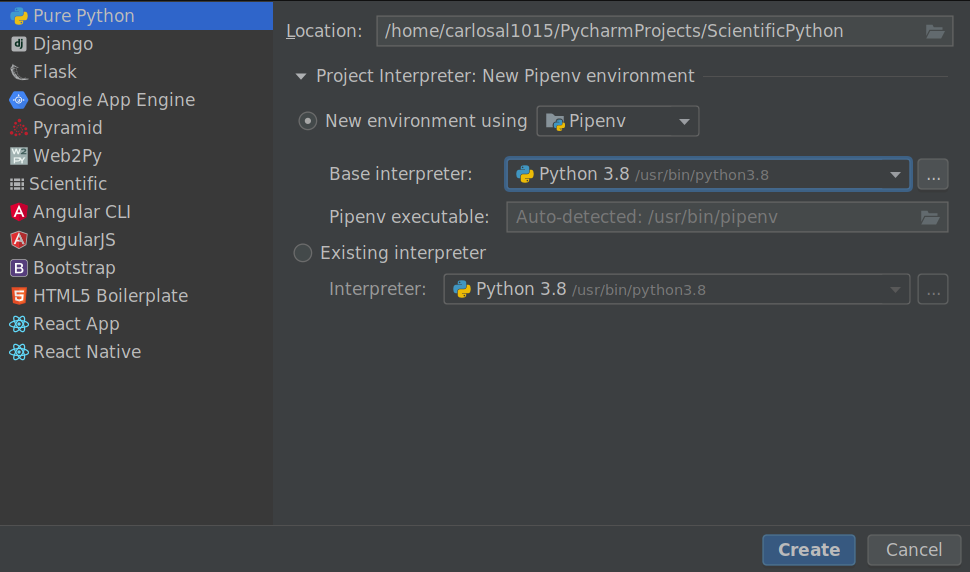Select the Web2Py icon

(19, 156)
